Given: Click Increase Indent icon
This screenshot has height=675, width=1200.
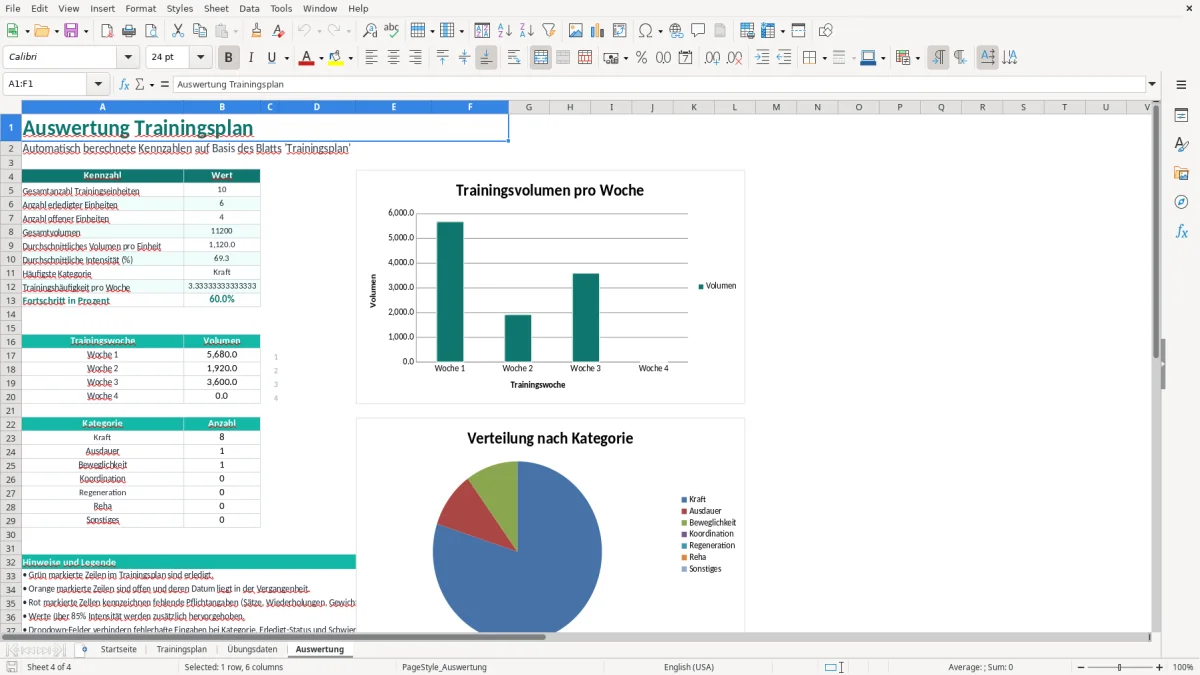Looking at the screenshot, I should pyautogui.click(x=762, y=58).
